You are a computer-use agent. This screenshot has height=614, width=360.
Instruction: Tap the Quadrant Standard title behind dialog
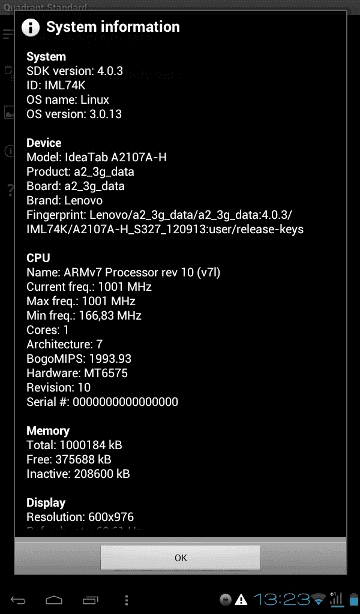coord(45,7)
